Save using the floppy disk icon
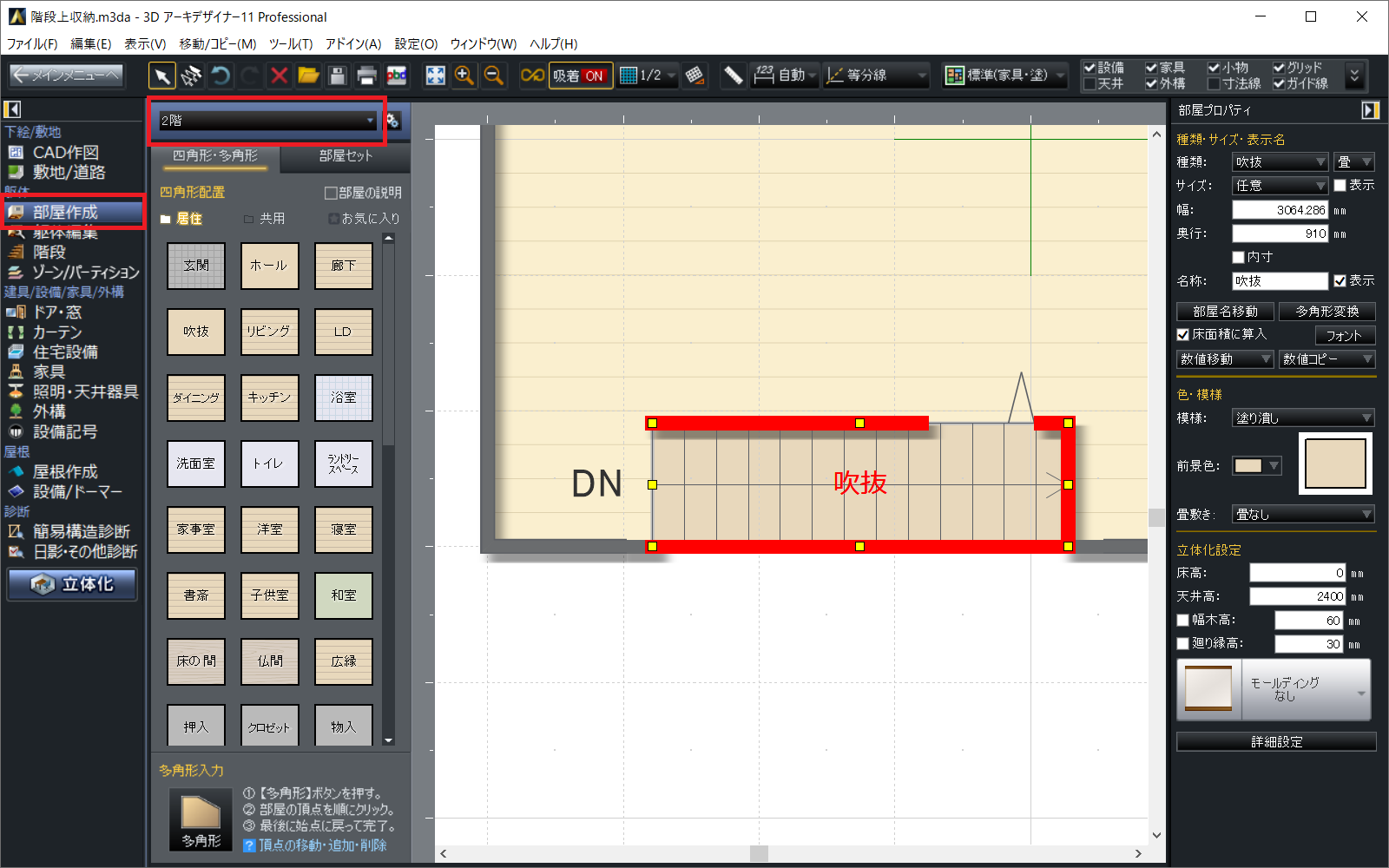1389x868 pixels. [x=338, y=76]
